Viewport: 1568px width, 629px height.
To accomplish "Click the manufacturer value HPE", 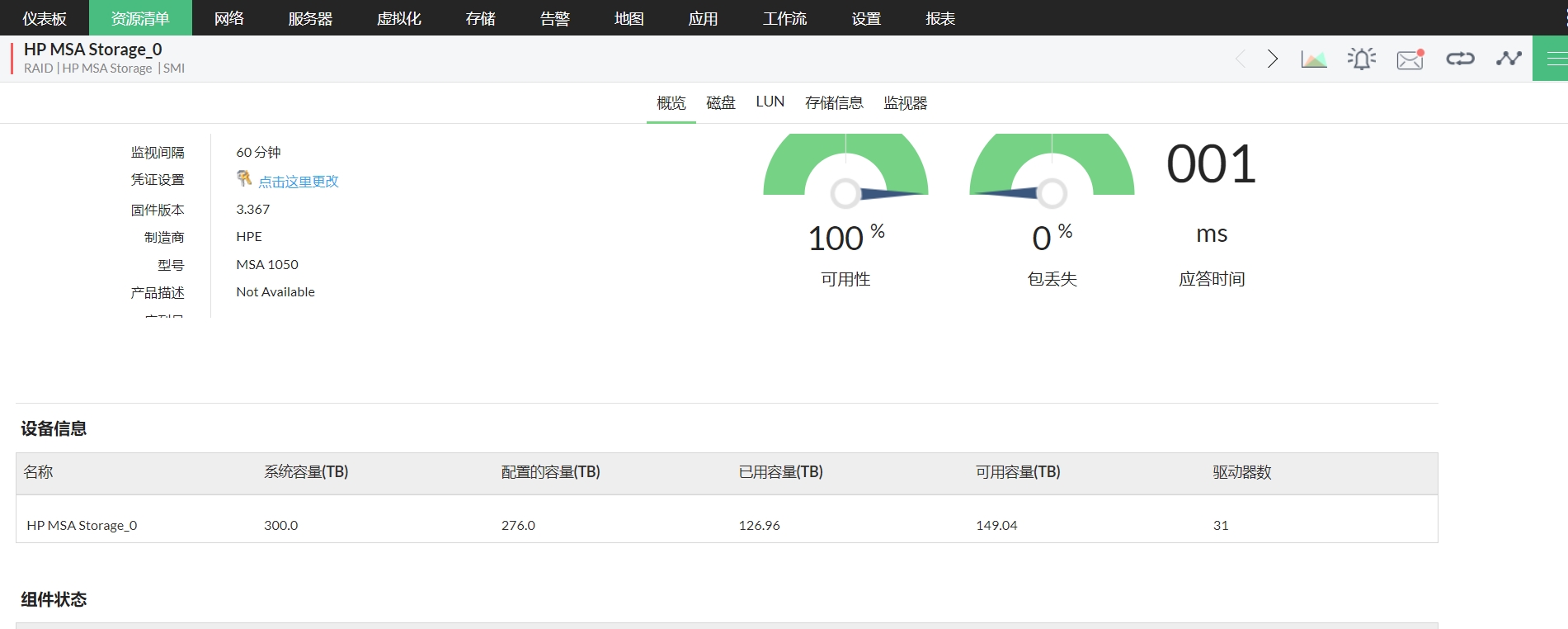I will (249, 237).
